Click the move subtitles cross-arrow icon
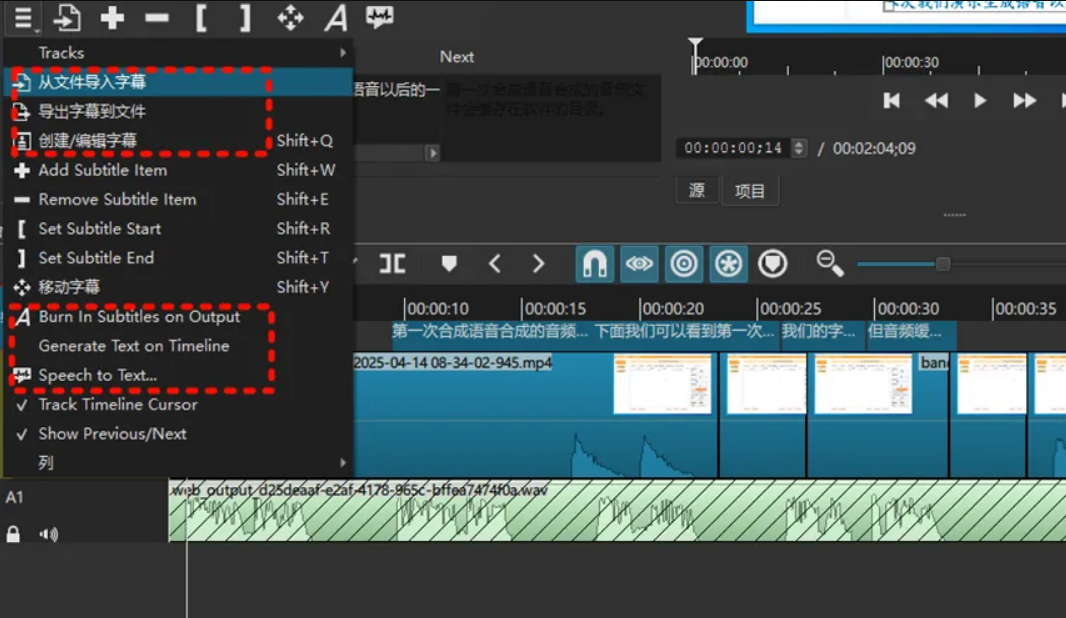 290,18
